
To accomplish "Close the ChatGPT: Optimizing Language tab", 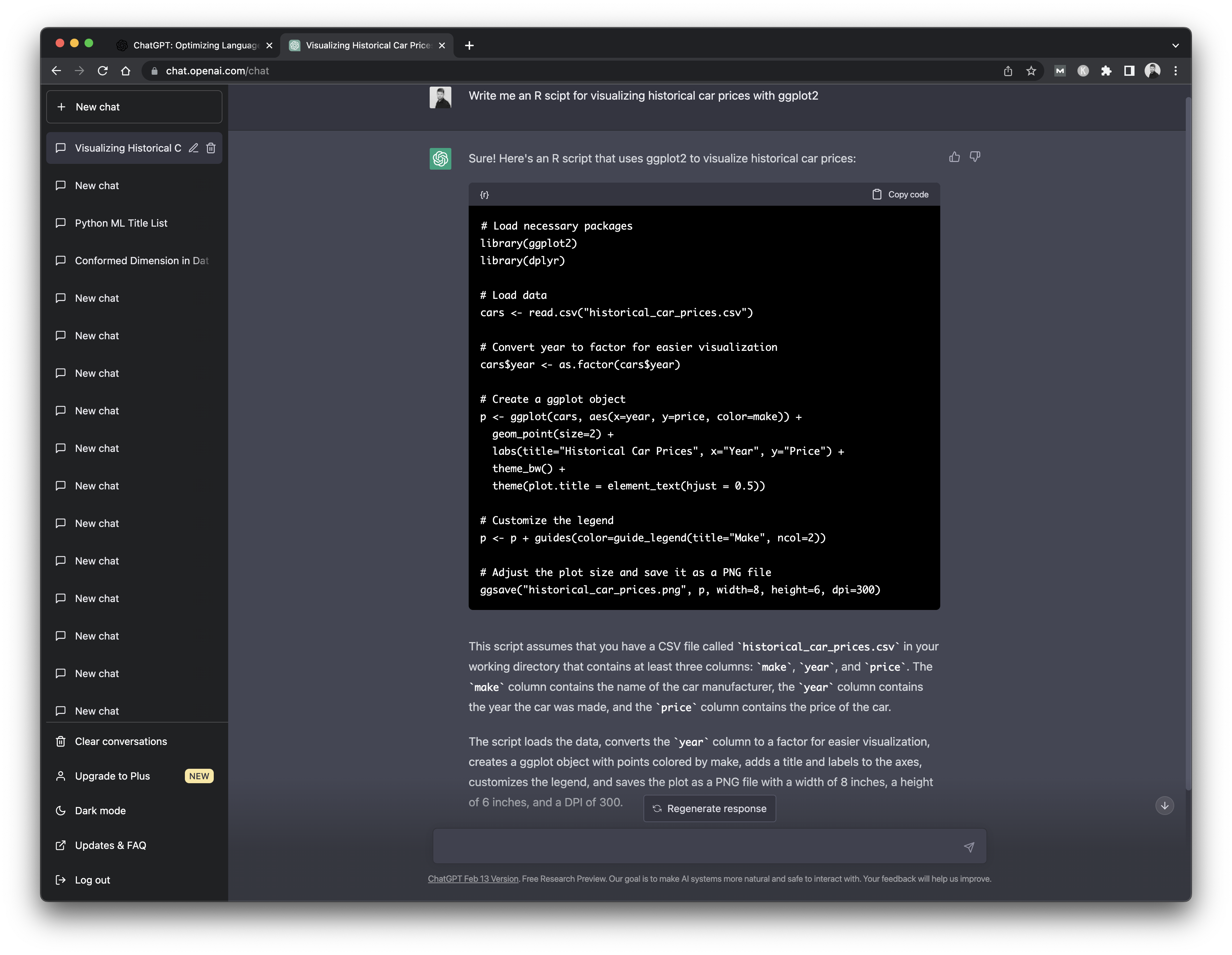I will click(269, 46).
